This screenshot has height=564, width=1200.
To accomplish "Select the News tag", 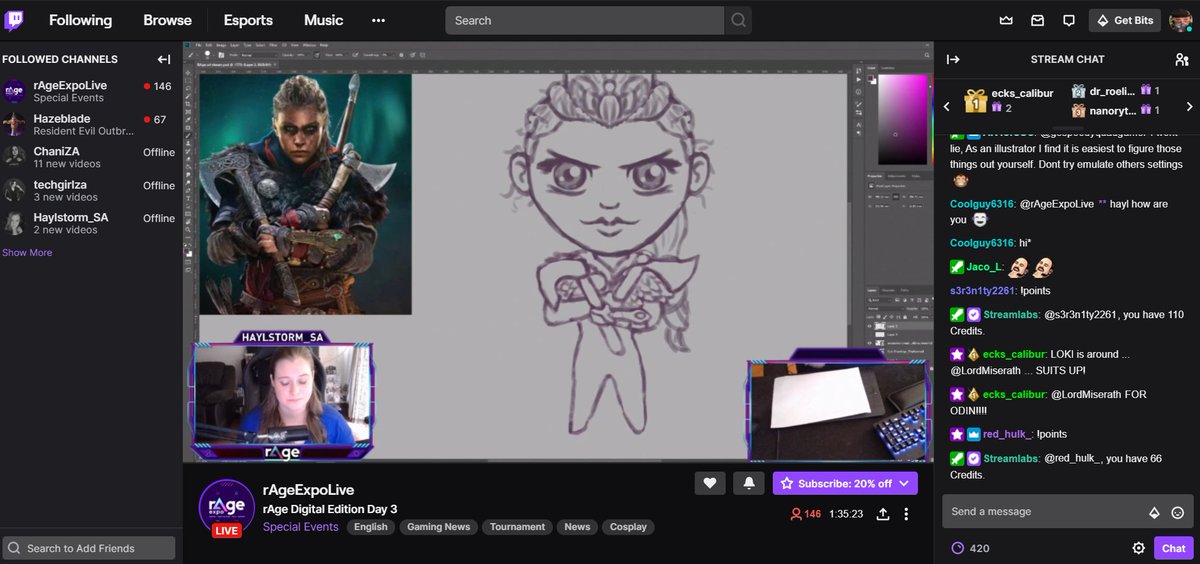I will coord(577,527).
